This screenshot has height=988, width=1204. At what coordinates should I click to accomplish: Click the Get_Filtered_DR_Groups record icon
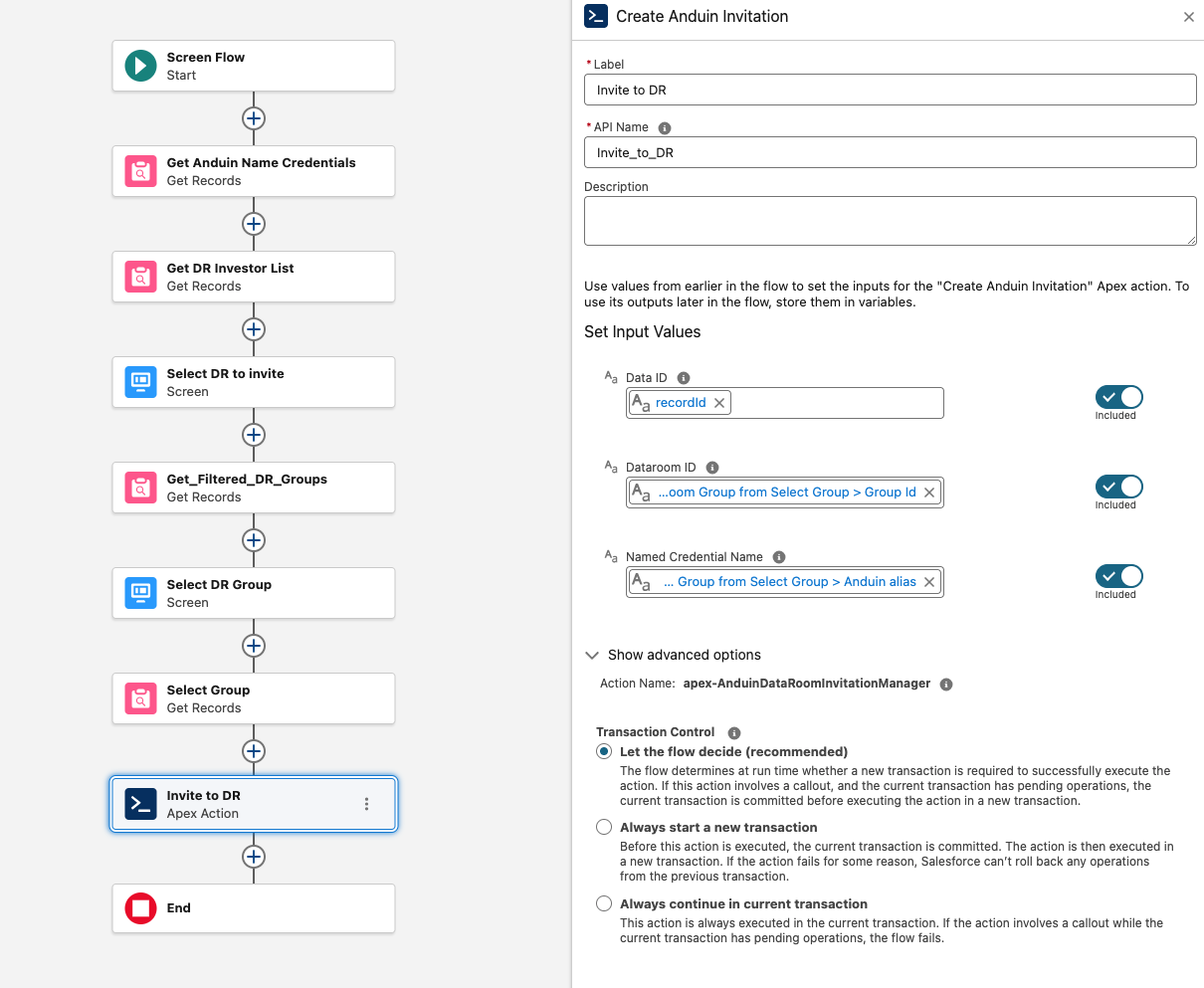(x=140, y=488)
